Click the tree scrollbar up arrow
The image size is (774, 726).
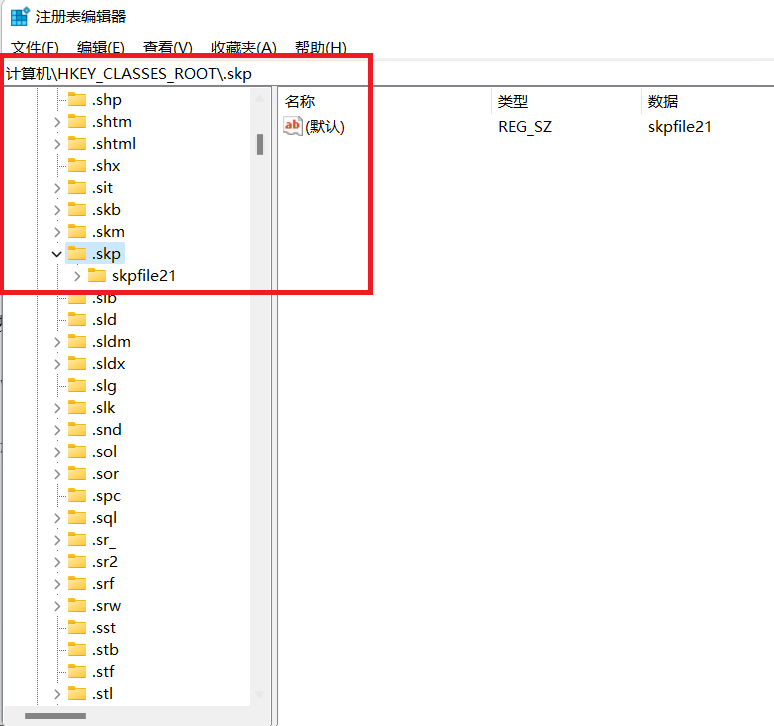[260, 99]
